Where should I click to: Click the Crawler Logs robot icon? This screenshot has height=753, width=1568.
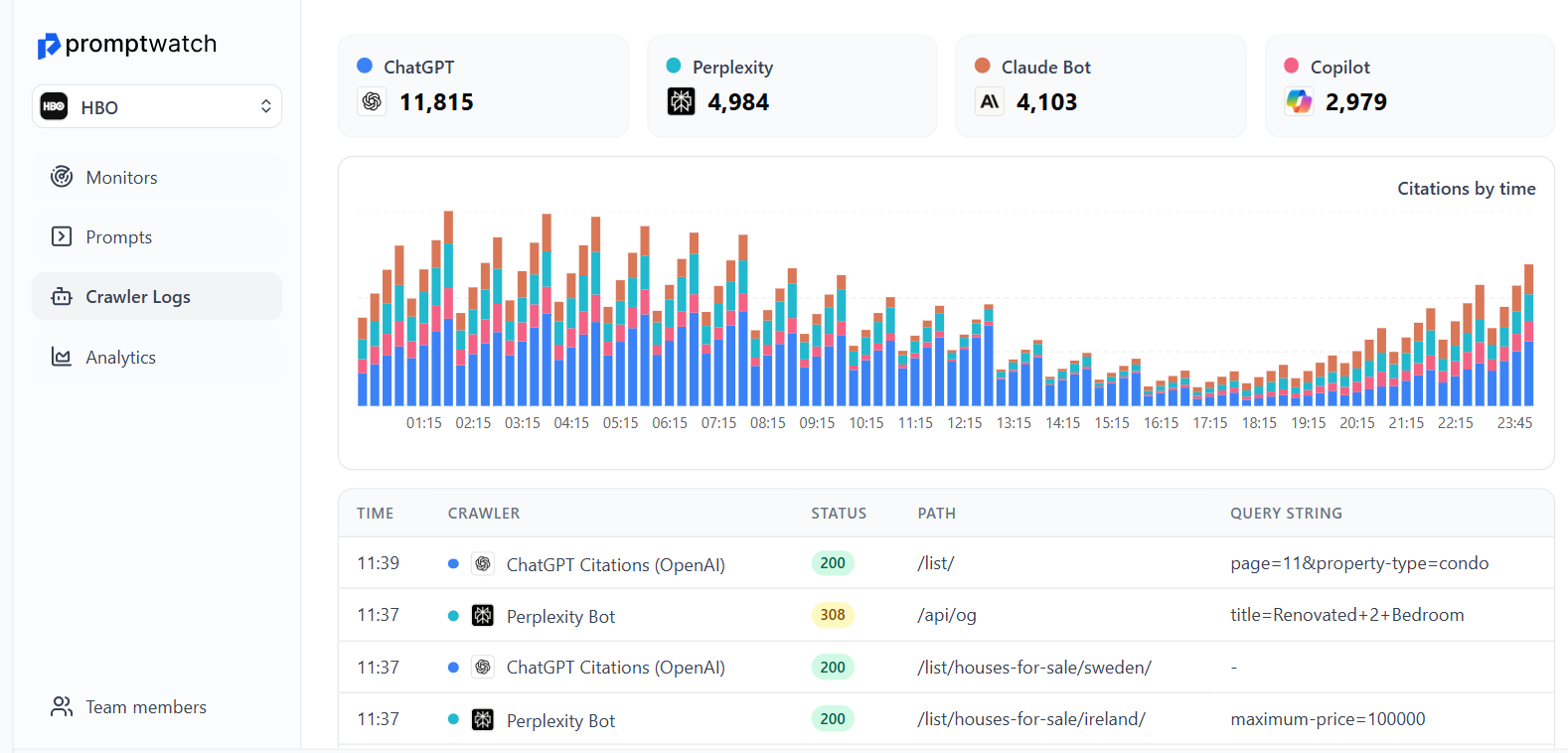pos(62,296)
